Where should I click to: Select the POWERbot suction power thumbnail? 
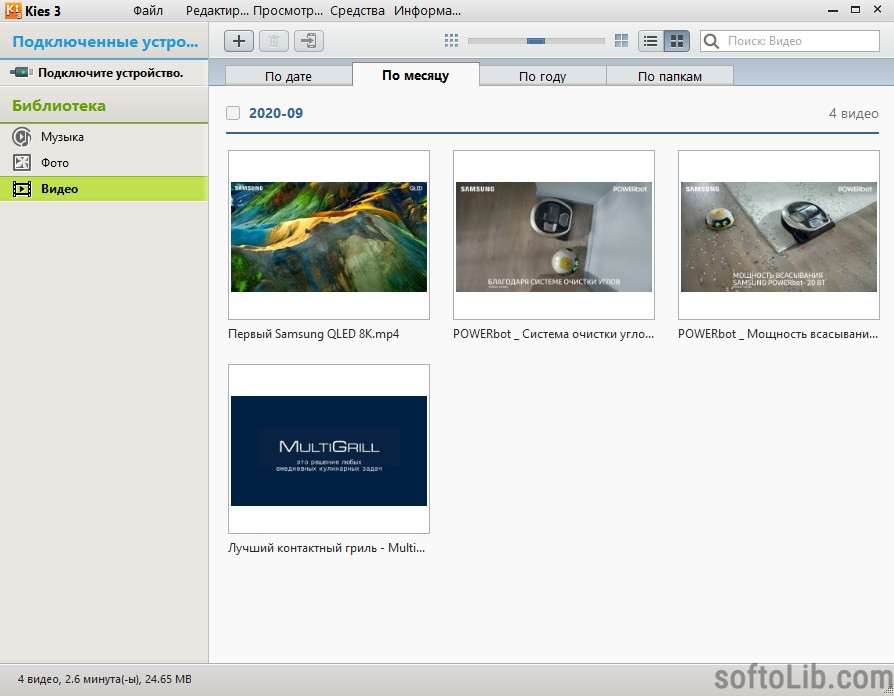pyautogui.click(x=779, y=235)
